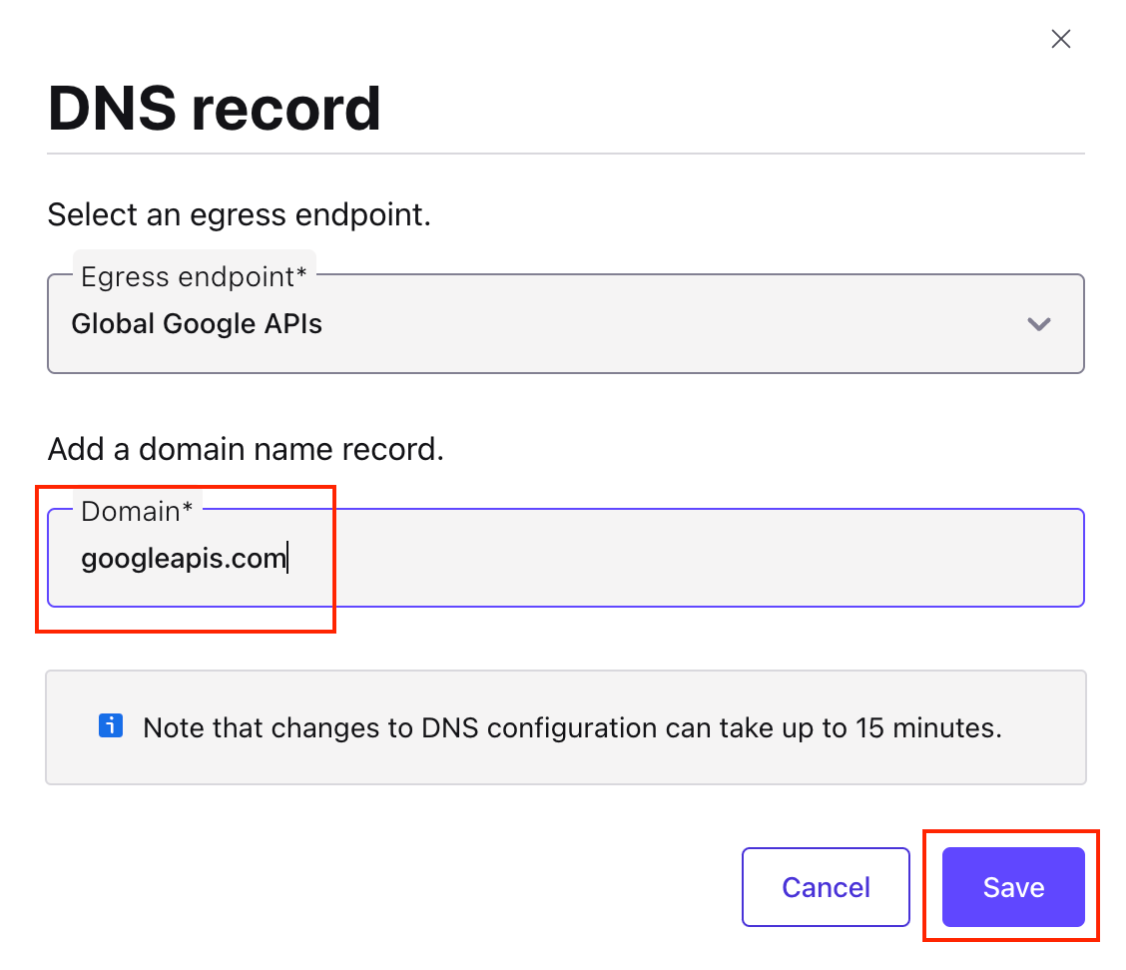Click the DNS configuration note banner
The width and height of the screenshot is (1126, 970).
[565, 727]
